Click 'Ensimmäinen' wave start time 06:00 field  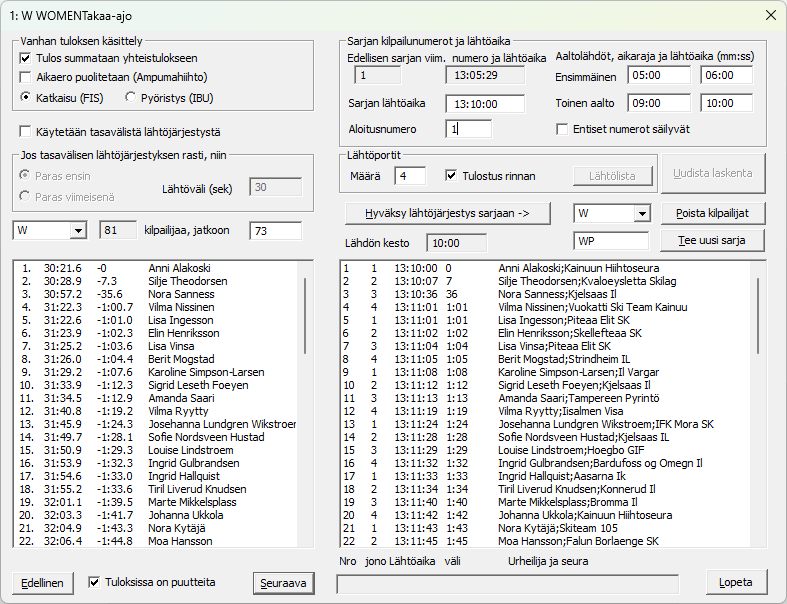[x=726, y=75]
